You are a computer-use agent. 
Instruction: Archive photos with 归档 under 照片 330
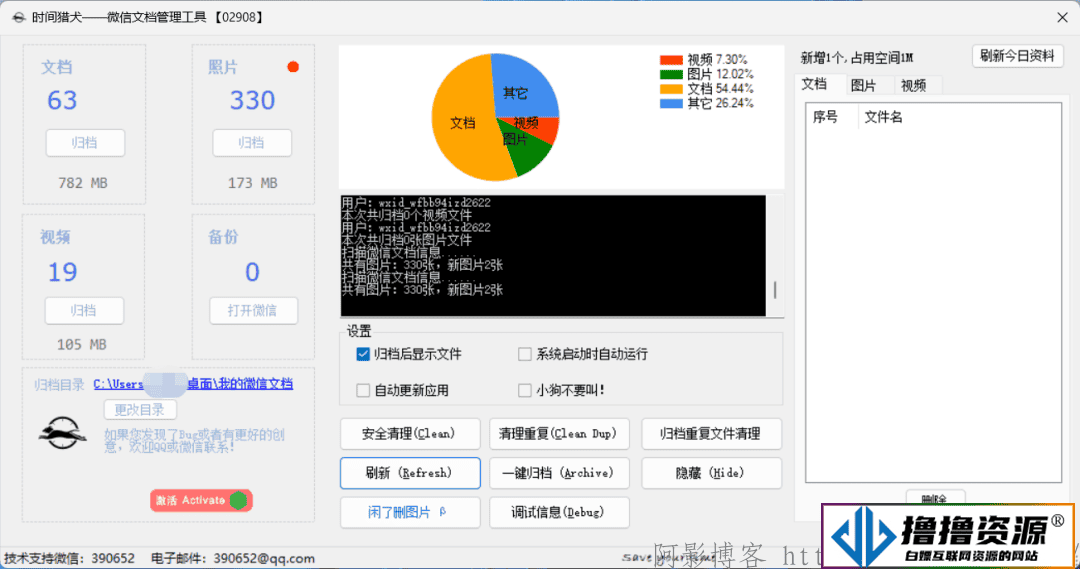point(252,143)
